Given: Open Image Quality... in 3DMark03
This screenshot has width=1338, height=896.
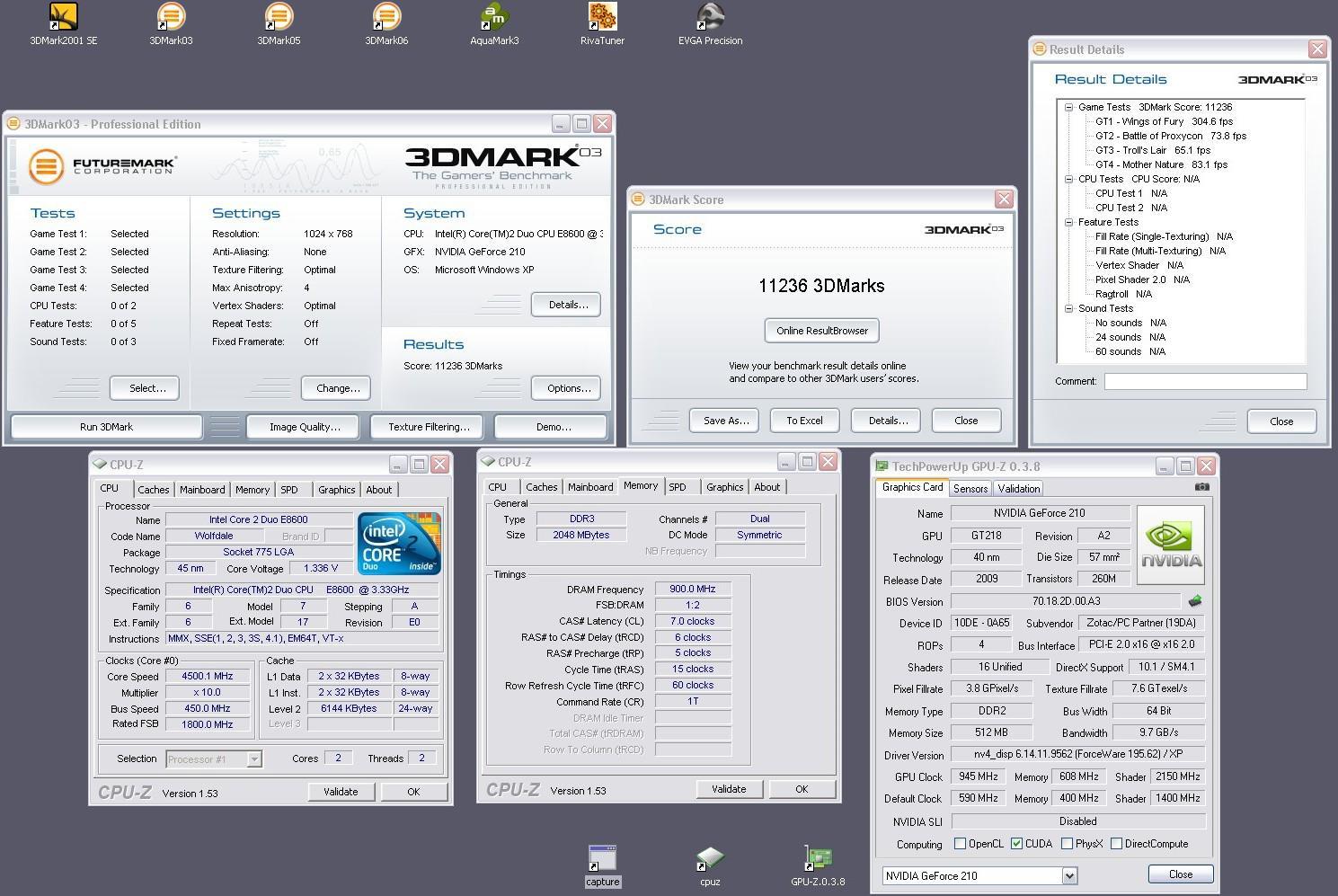Looking at the screenshot, I should 305,427.
